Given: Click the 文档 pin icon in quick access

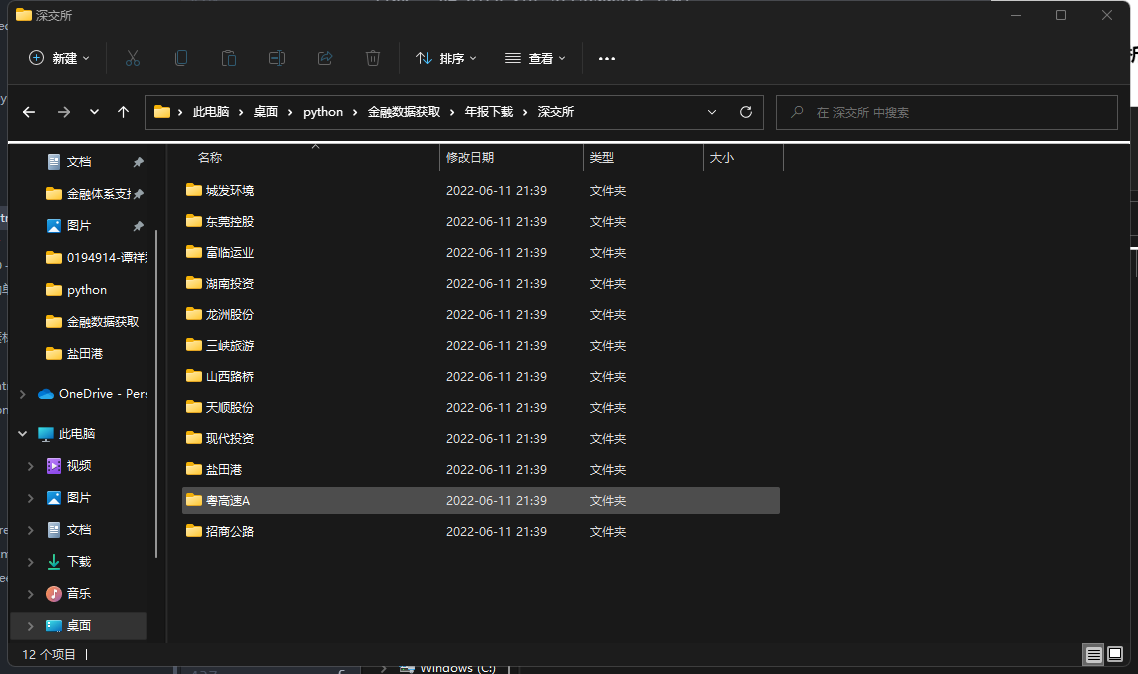Looking at the screenshot, I should (x=139, y=162).
